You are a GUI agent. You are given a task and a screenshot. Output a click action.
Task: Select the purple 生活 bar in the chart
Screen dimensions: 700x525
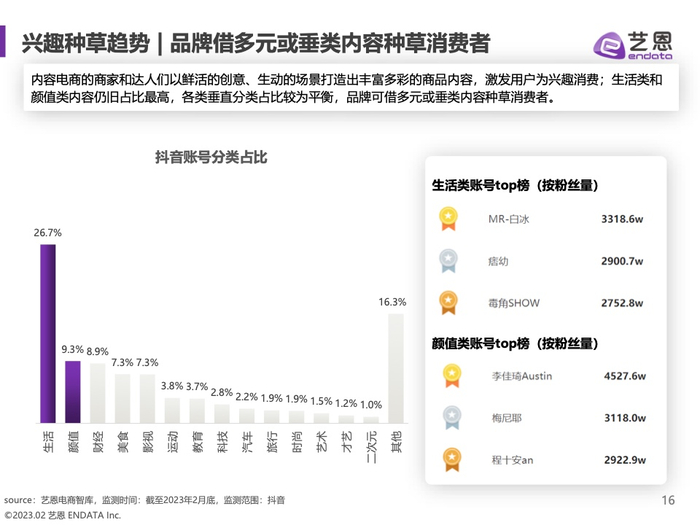48,333
